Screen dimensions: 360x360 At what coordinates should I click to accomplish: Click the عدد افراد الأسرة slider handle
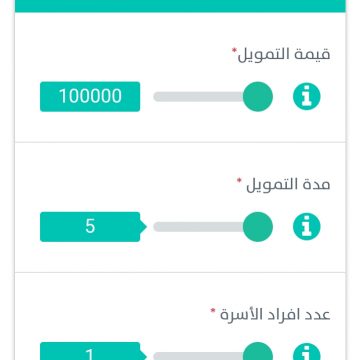[x=258, y=352]
